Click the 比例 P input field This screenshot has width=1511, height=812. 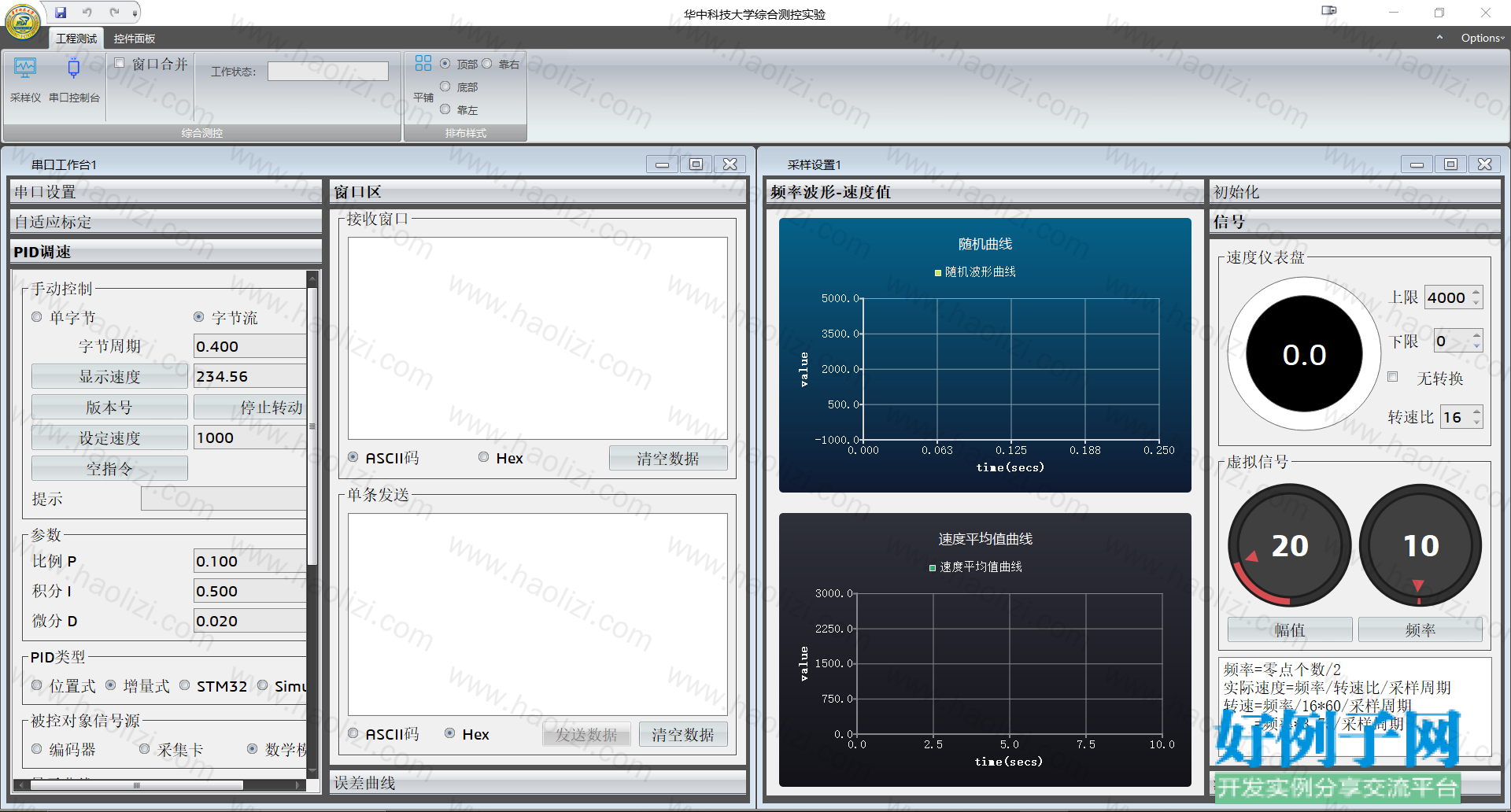[x=249, y=561]
